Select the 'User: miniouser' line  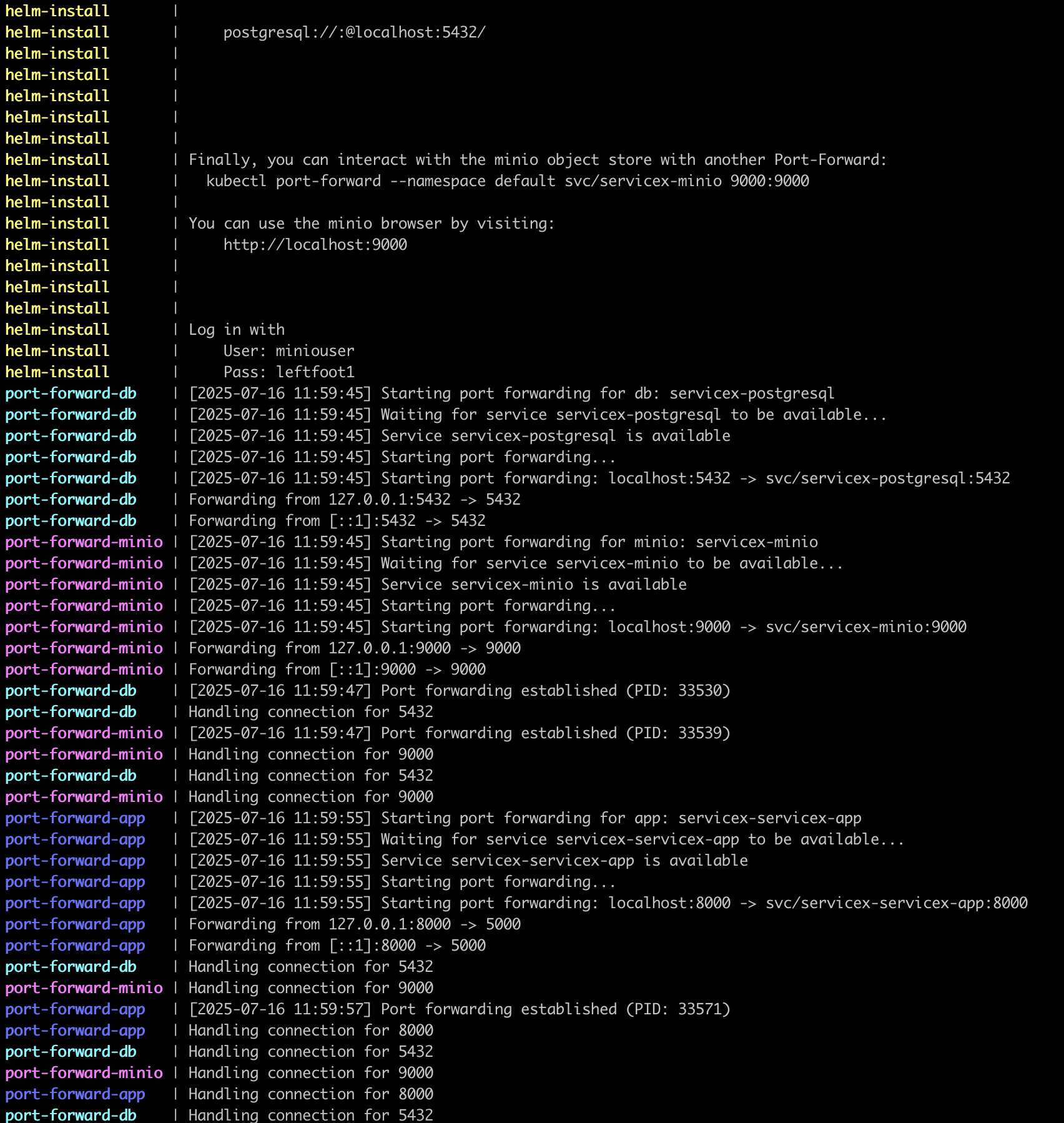(288, 351)
